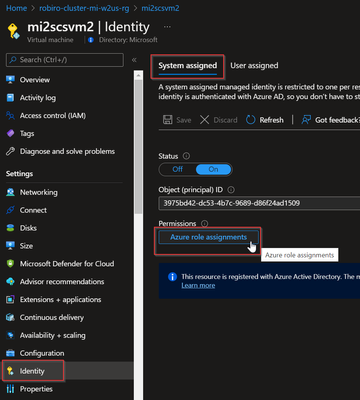This screenshot has height=400, width=360.
Task: Click the Connect icon
Action: click(10, 210)
